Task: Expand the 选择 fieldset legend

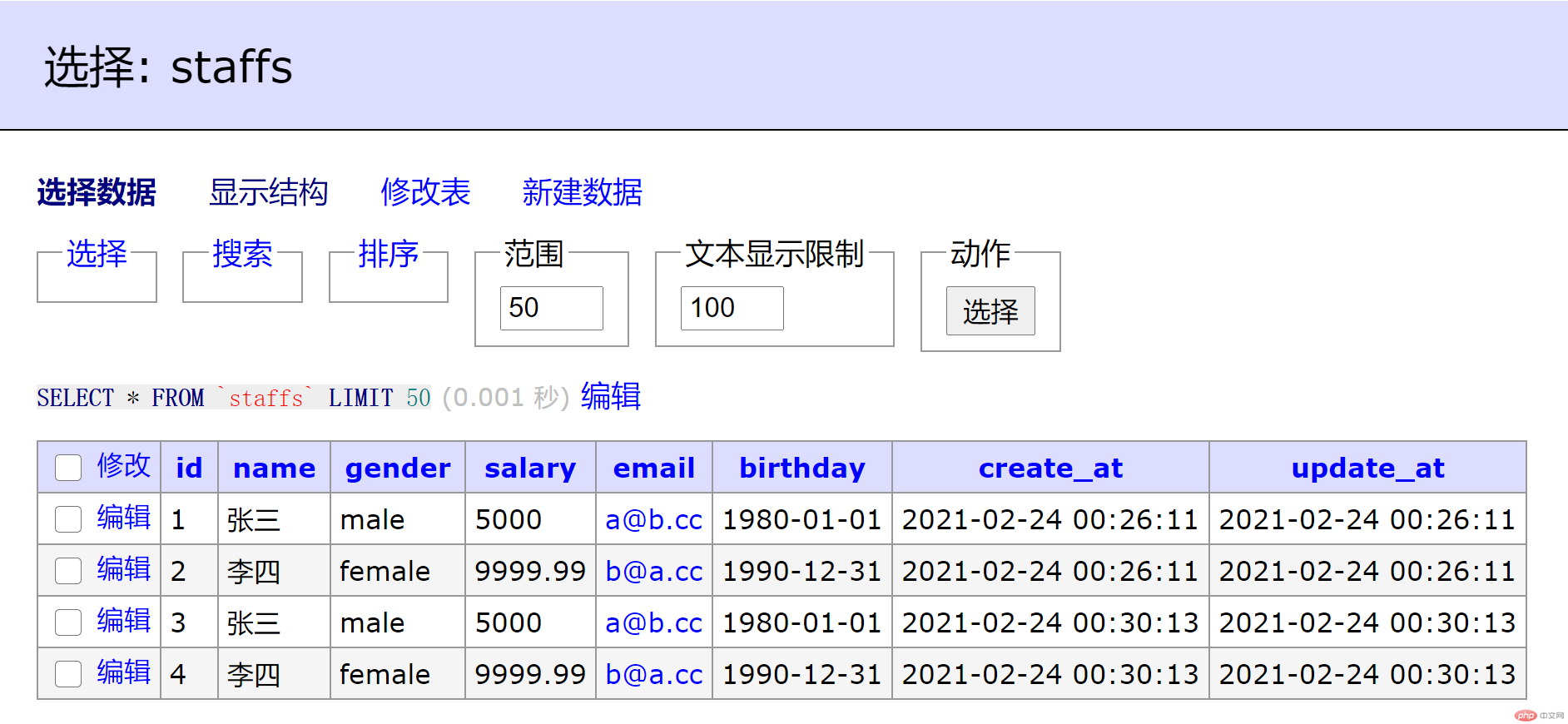Action: click(x=97, y=254)
